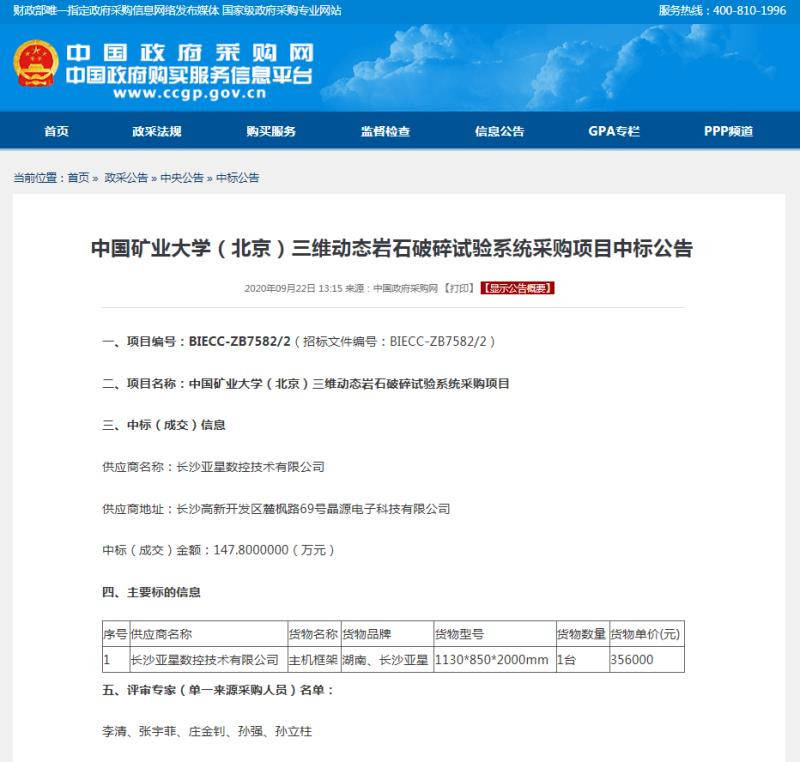Screen dimensions: 800x762
Task: Visit the PPP频道 channel
Action: click(x=728, y=131)
